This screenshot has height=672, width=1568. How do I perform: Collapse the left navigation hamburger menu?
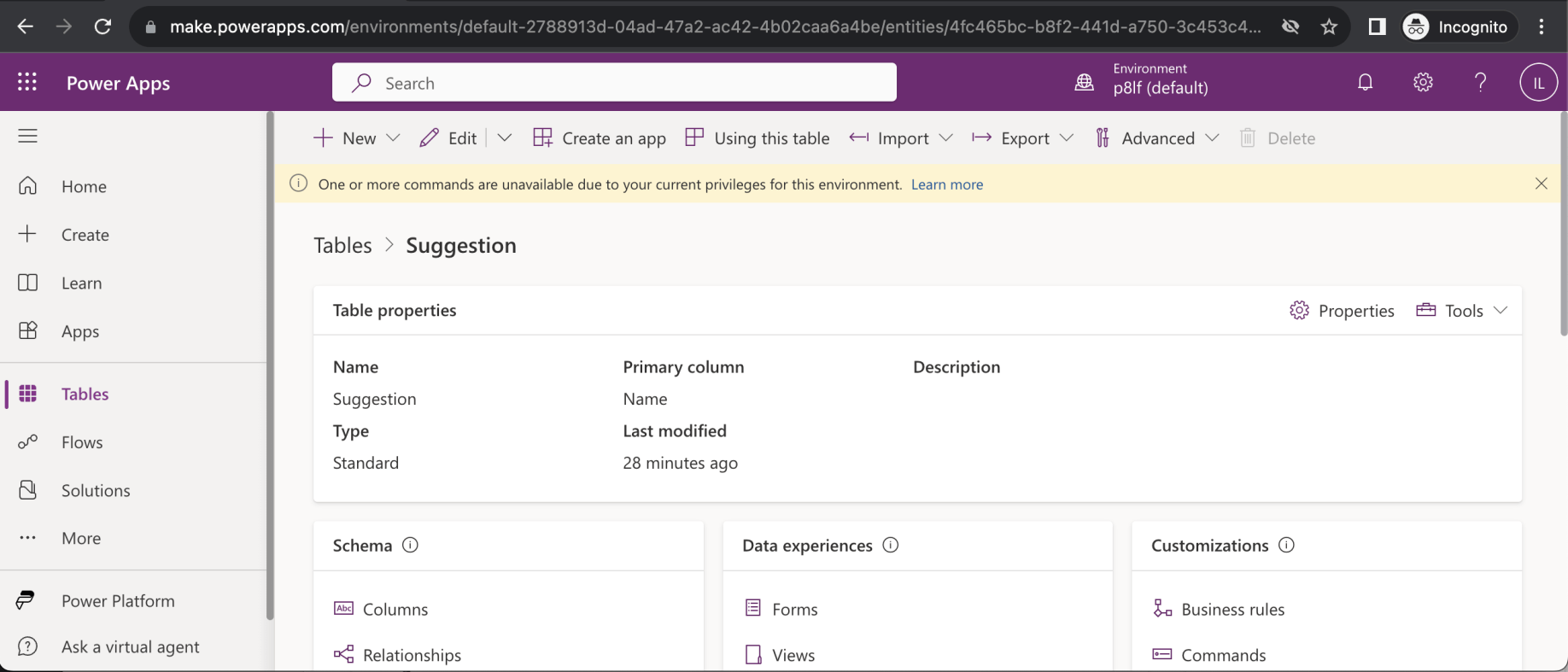coord(27,136)
